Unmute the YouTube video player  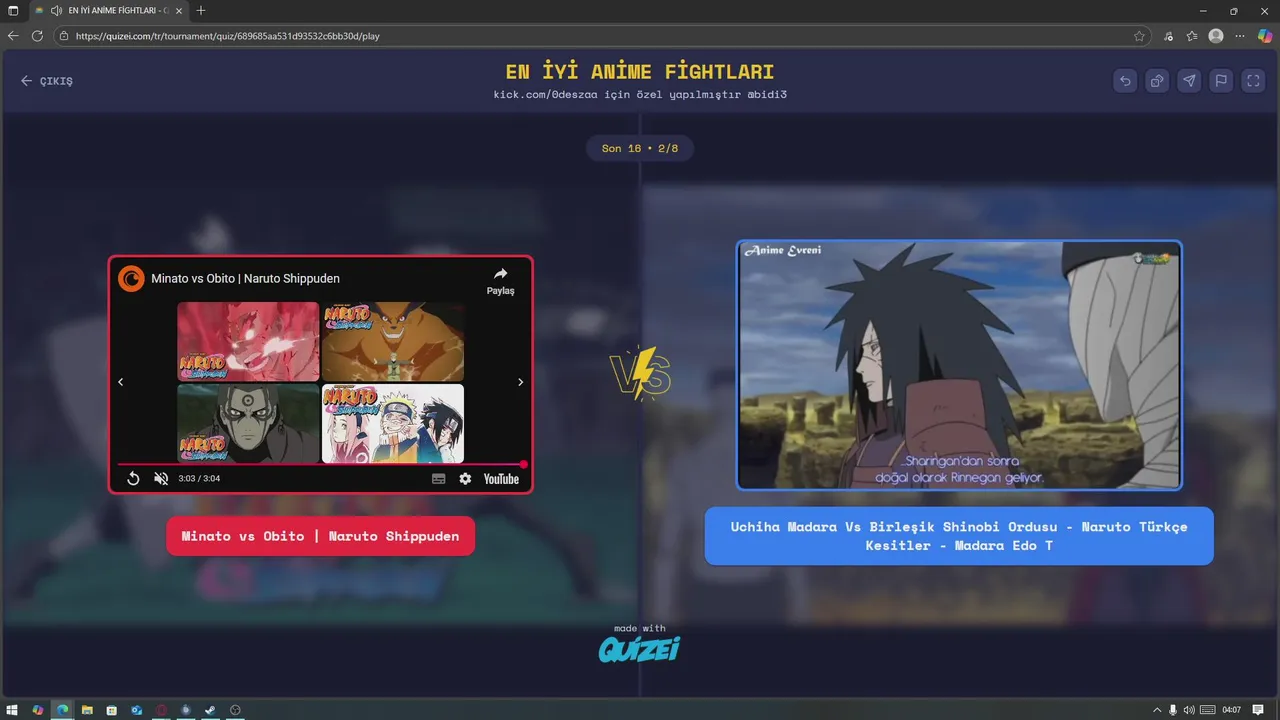click(x=161, y=479)
